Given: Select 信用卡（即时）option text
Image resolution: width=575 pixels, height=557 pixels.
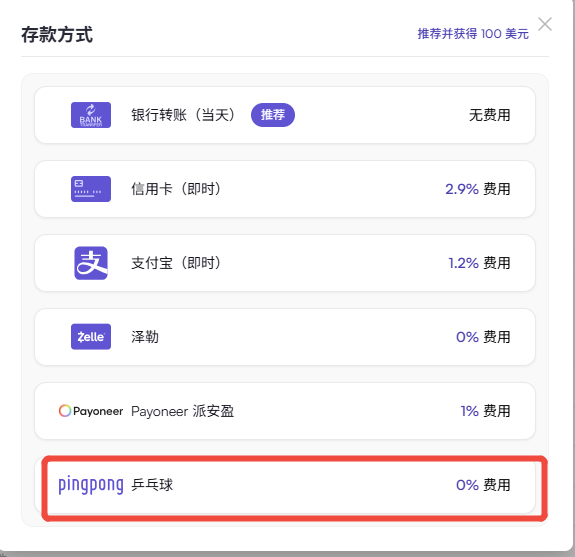Looking at the screenshot, I should coord(176,189).
